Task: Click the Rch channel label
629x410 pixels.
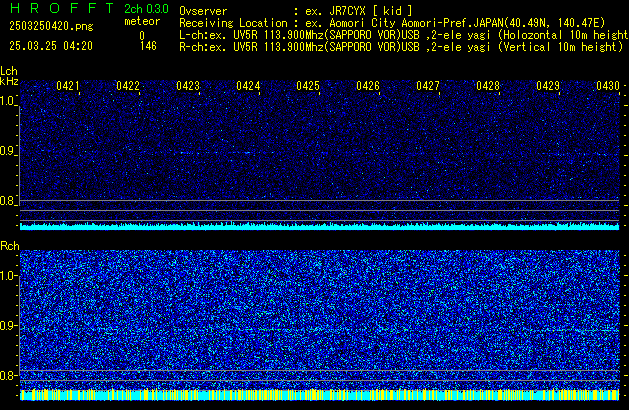Action: click(x=10, y=246)
